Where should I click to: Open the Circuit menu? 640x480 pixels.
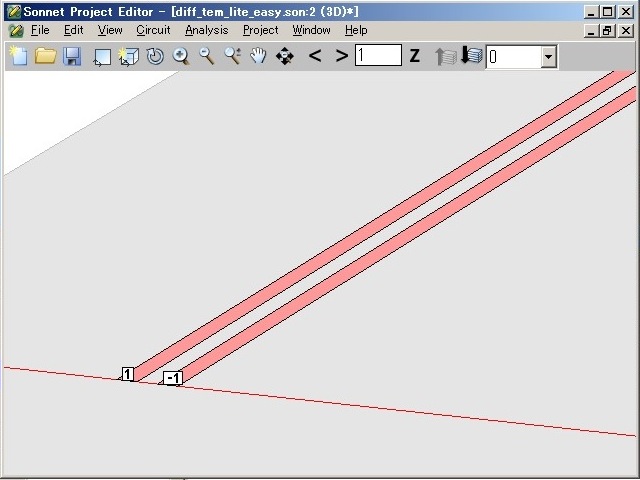pos(153,30)
